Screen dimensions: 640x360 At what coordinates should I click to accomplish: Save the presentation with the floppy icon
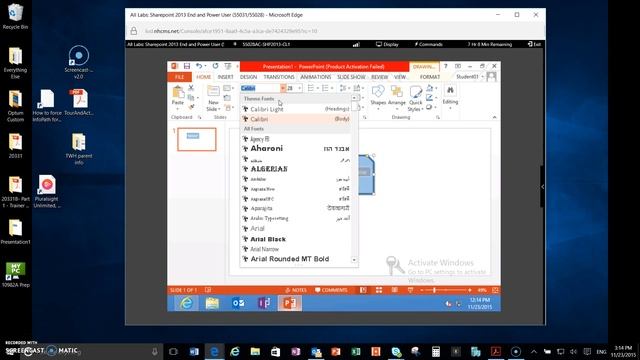187,66
